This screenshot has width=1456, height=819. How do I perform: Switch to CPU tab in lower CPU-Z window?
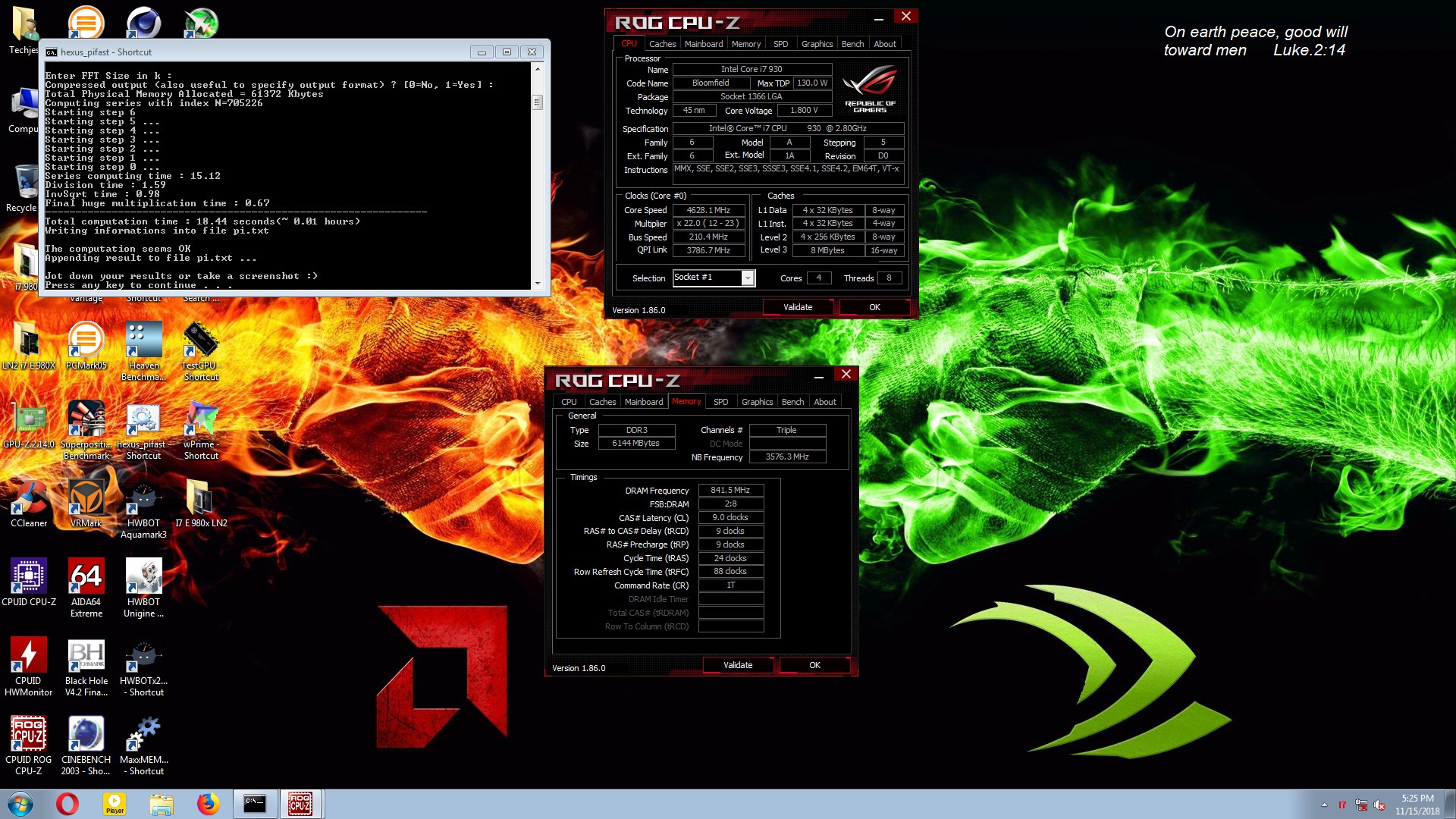[x=569, y=402]
